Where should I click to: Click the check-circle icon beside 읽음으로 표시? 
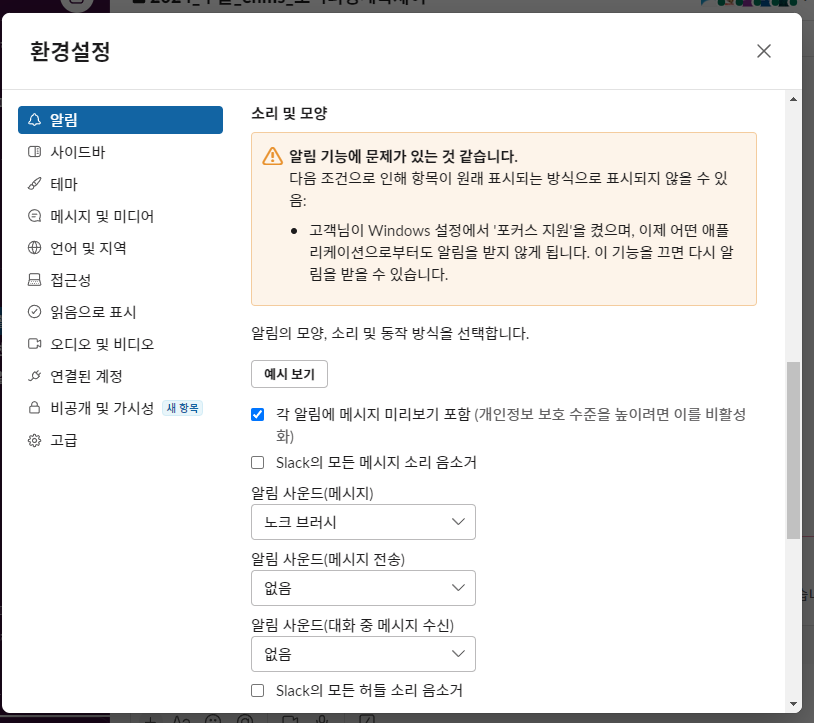[34, 312]
